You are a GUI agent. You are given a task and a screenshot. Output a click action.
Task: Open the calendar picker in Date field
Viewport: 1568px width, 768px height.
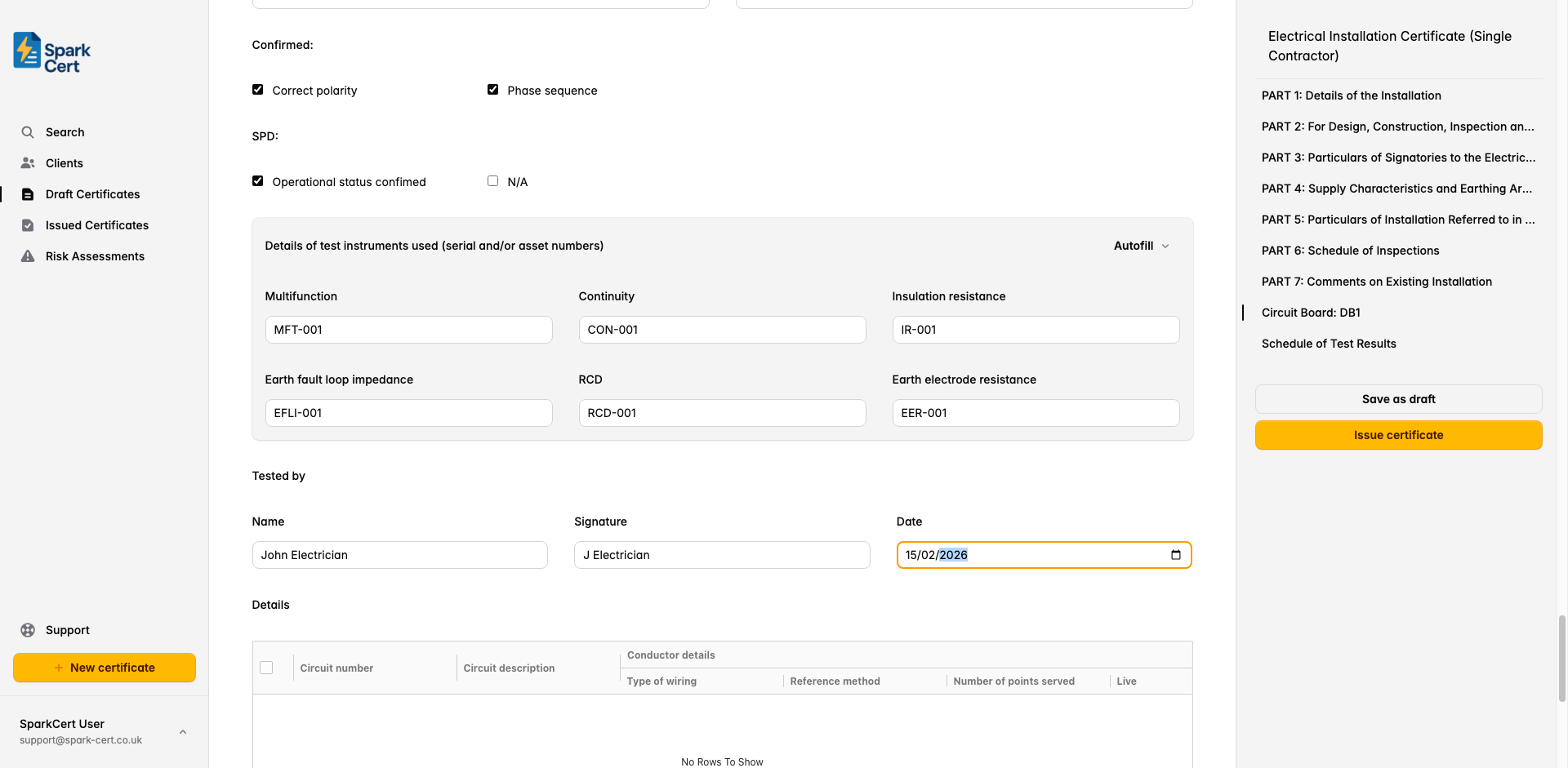1176,555
